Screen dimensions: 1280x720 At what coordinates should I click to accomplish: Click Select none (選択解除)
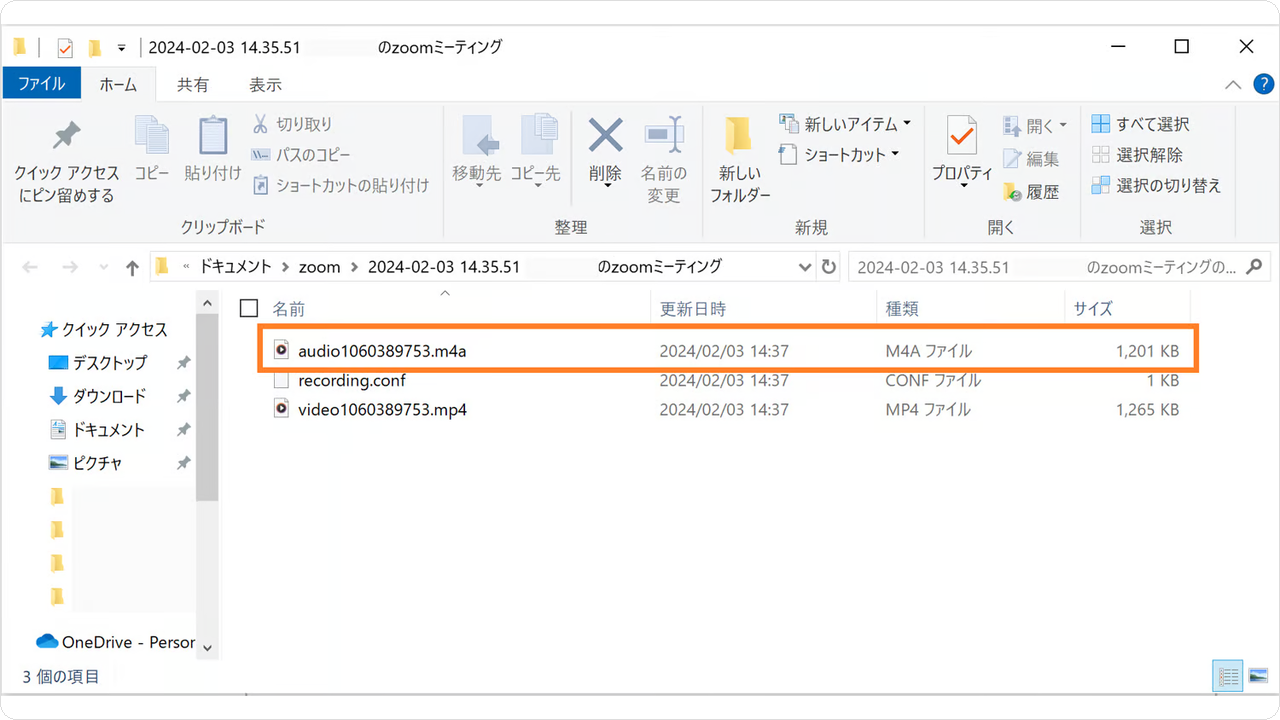1137,155
